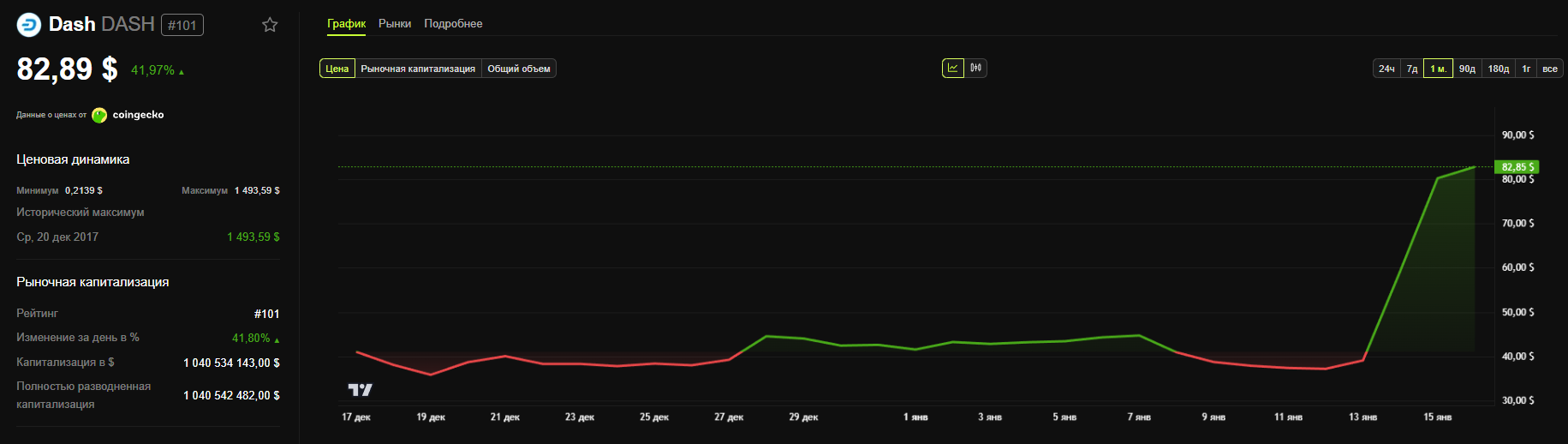The height and width of the screenshot is (444, 1568).
Task: Set chart range to 90д
Action: pyautogui.click(x=1468, y=69)
